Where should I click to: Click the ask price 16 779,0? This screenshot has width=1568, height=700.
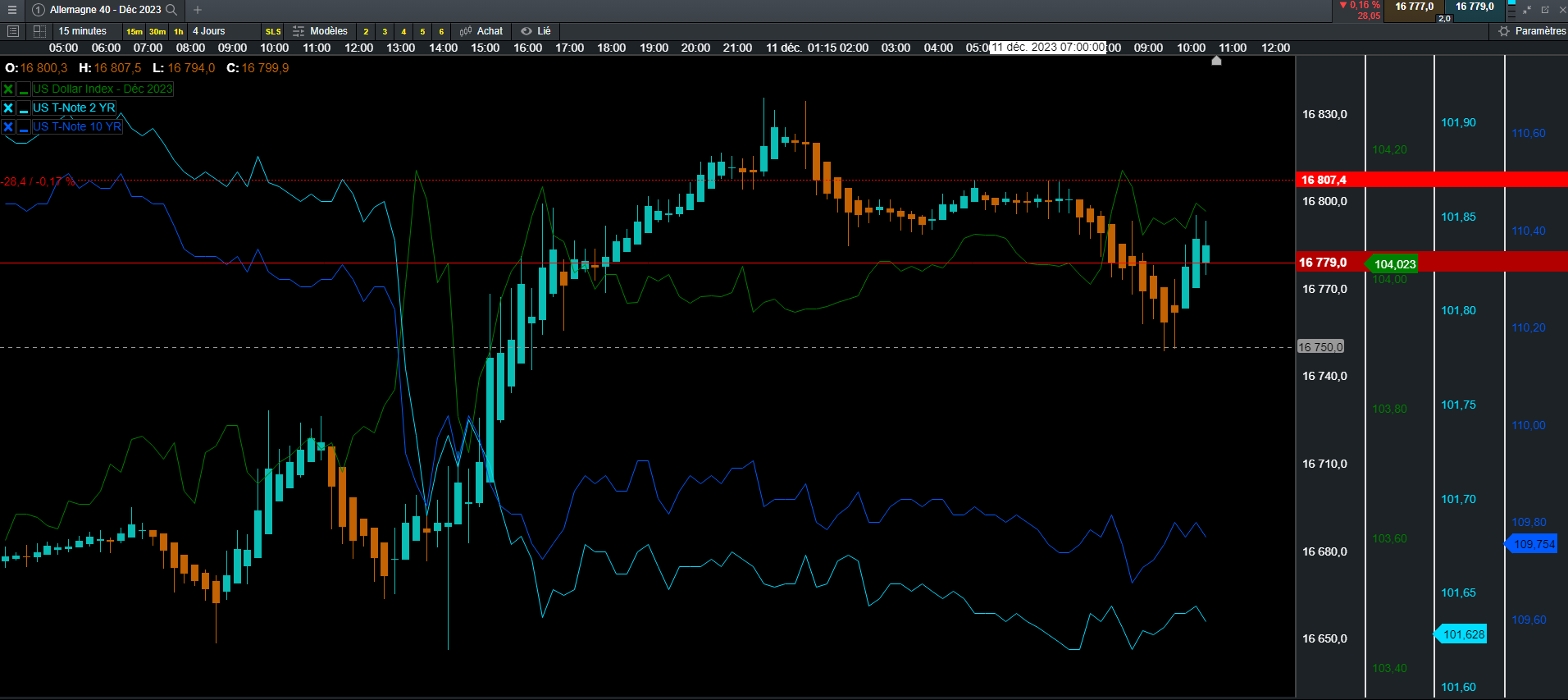coord(1475,7)
